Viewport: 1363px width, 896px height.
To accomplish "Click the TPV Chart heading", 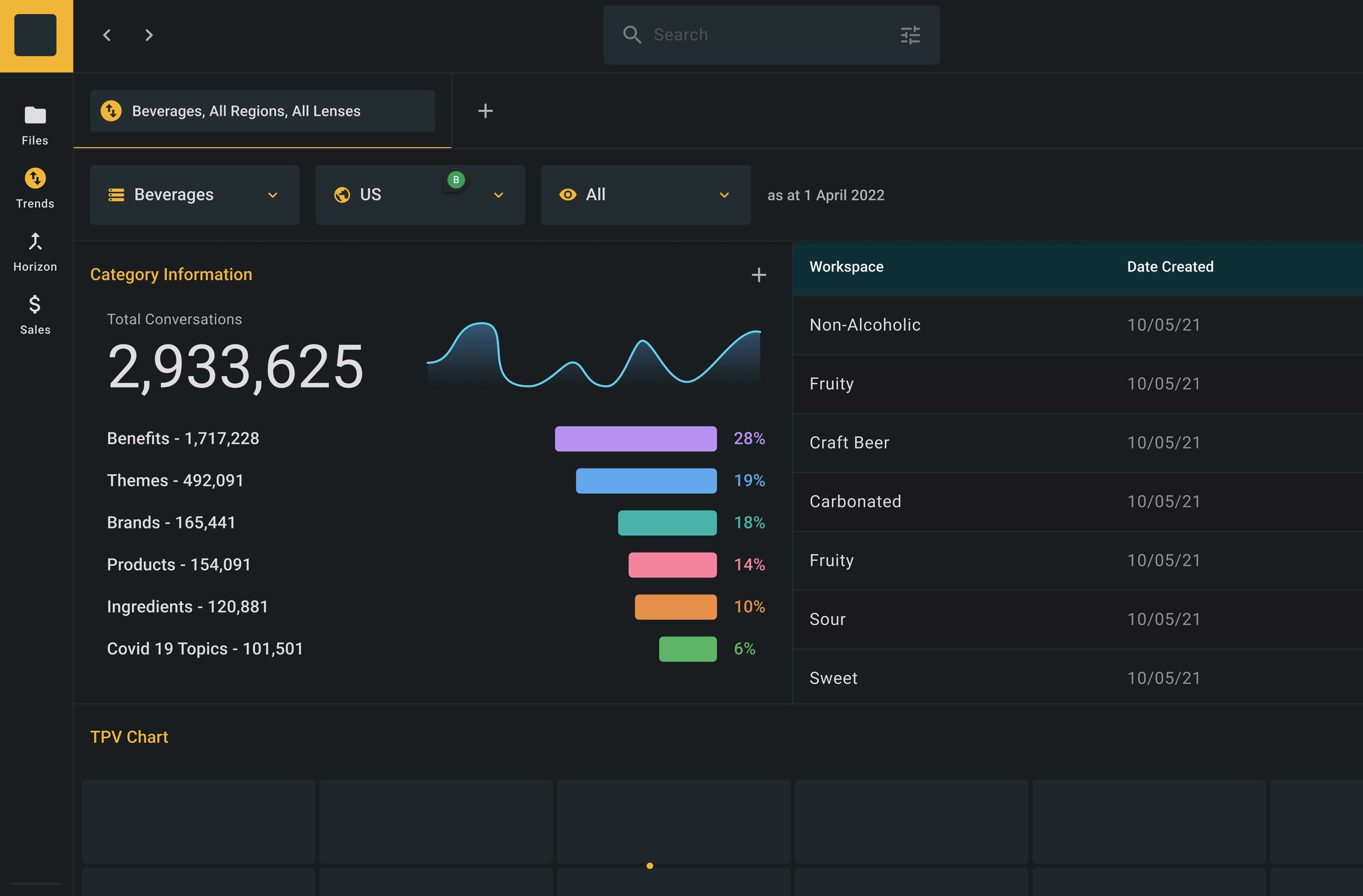I will coord(129,737).
